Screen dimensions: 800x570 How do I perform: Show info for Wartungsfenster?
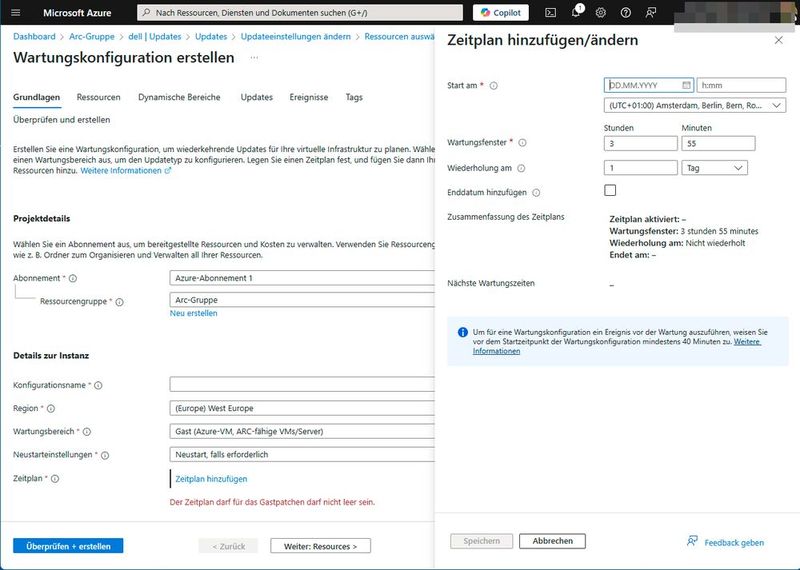click(x=522, y=143)
